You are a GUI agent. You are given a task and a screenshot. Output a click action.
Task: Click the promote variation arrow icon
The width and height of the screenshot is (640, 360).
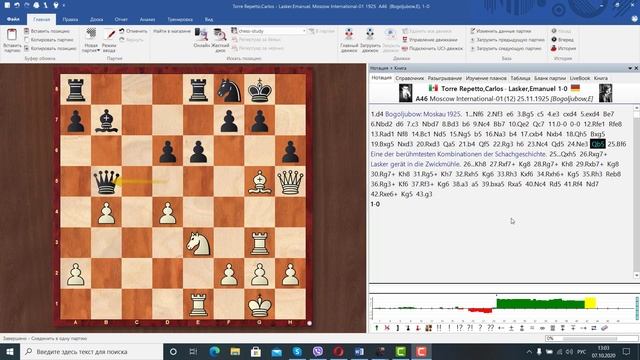(377, 328)
